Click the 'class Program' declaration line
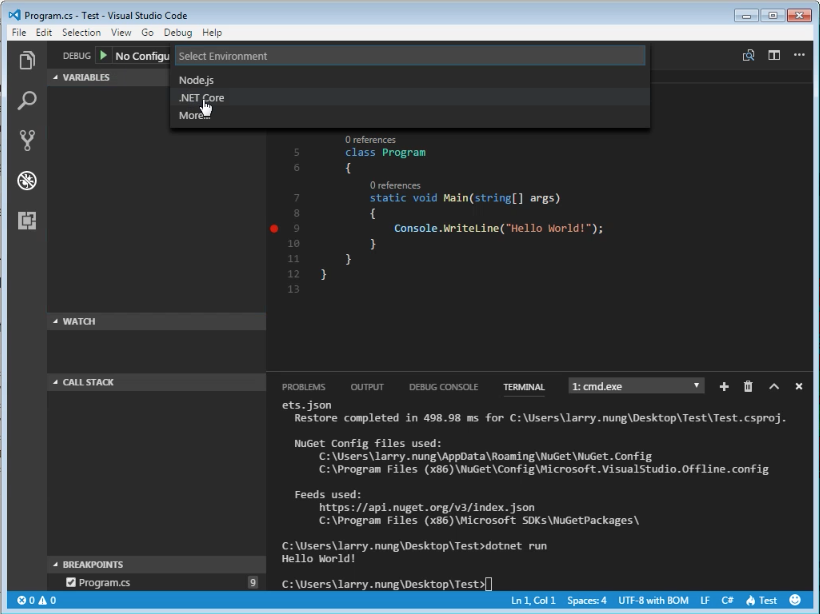820x614 pixels. click(385, 153)
